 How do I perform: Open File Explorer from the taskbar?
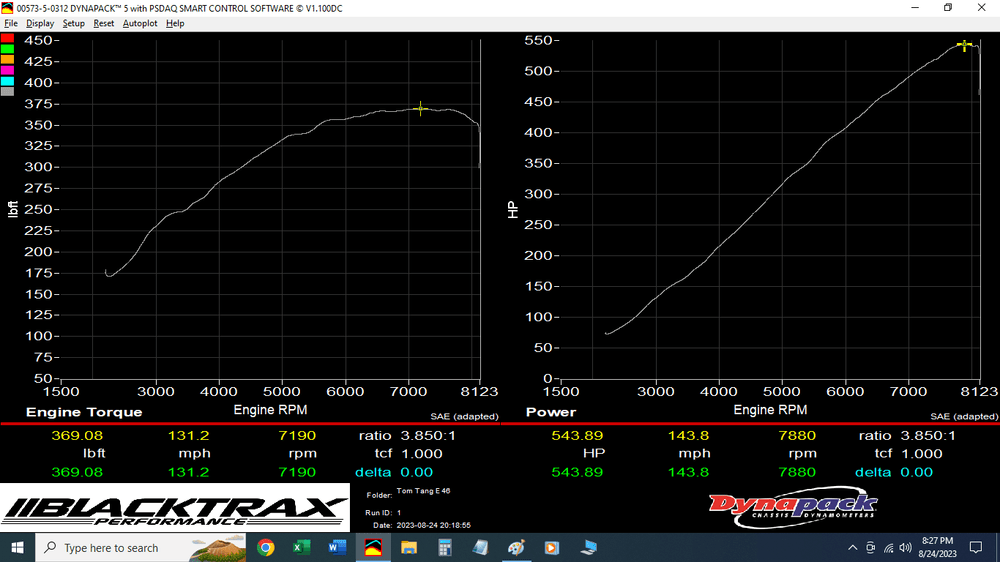[409, 548]
